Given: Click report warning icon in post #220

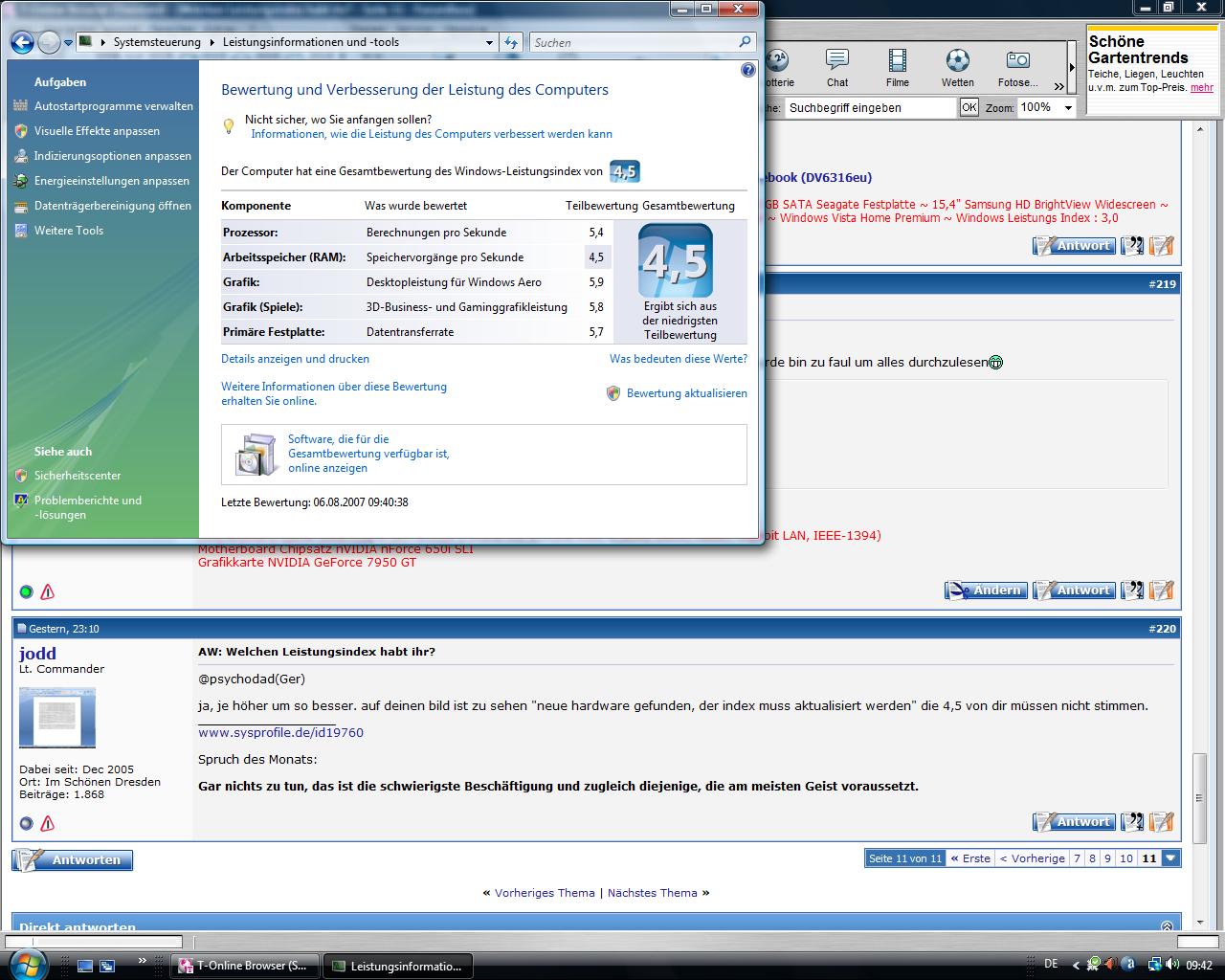Looking at the screenshot, I should (x=47, y=824).
